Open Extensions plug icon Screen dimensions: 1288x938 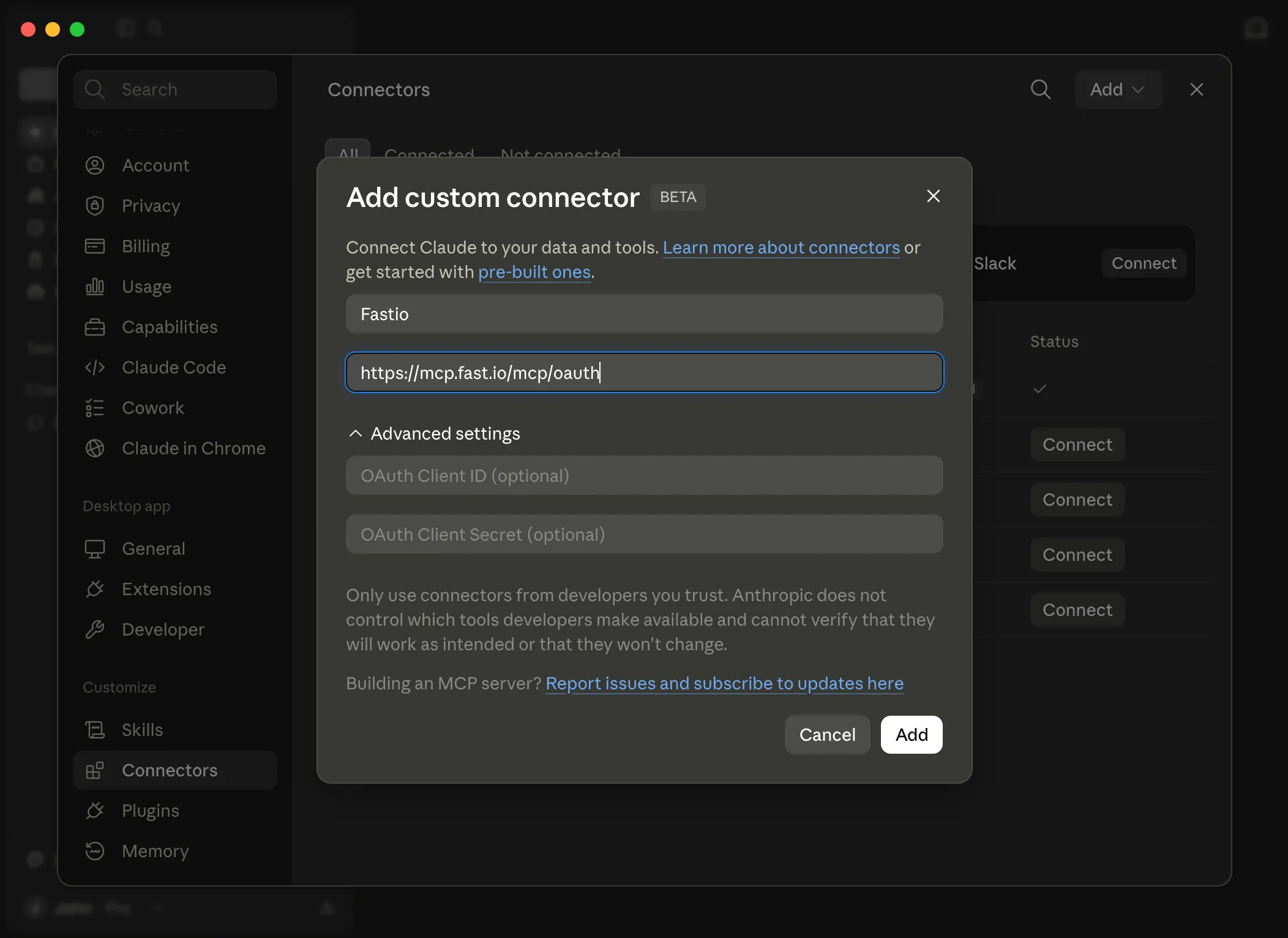[x=94, y=589]
